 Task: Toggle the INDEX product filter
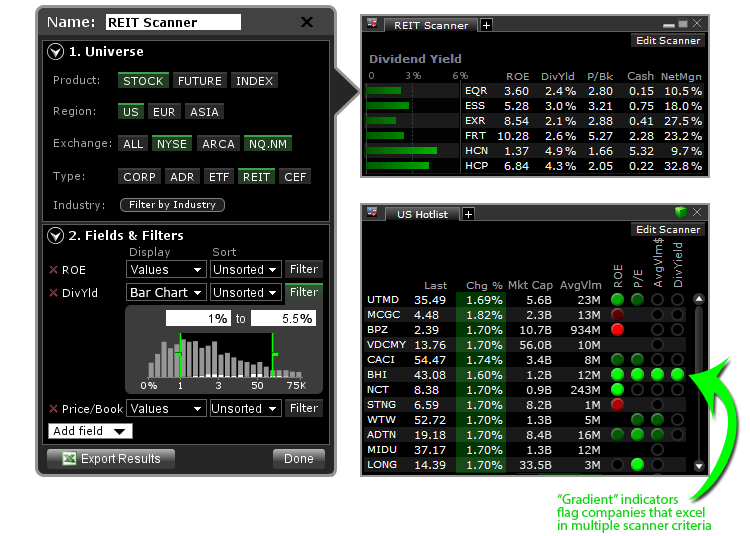[254, 81]
